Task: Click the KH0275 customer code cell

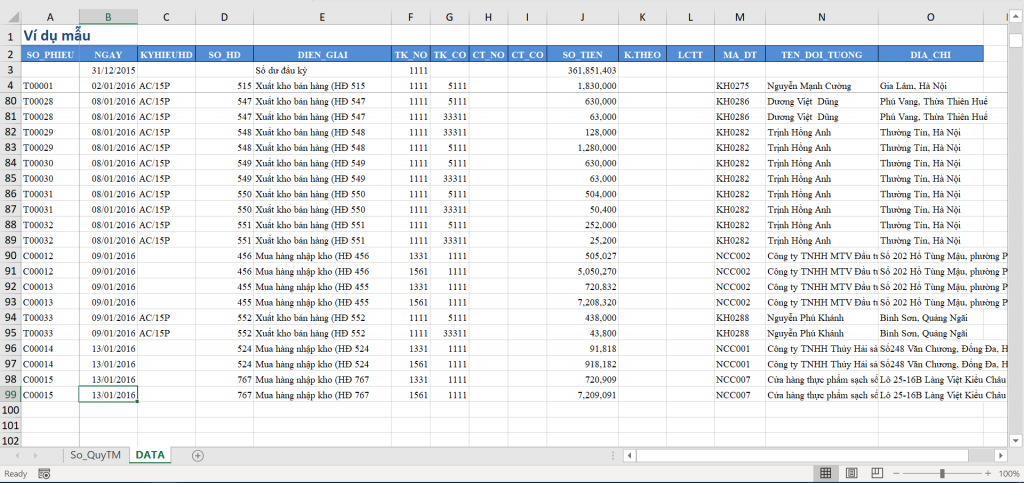Action: click(740, 86)
